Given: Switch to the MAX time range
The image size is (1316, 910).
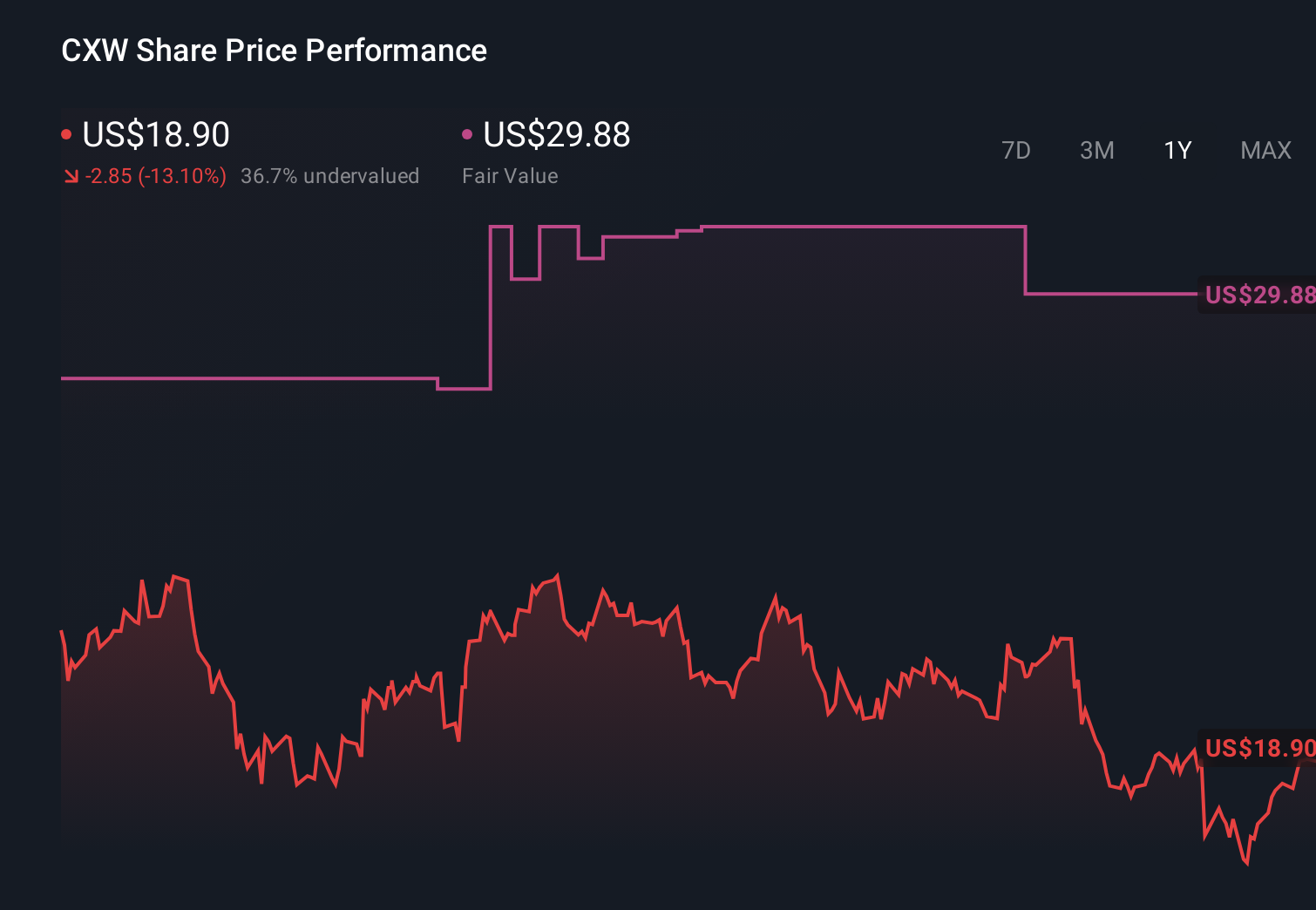Looking at the screenshot, I should click(x=1265, y=150).
